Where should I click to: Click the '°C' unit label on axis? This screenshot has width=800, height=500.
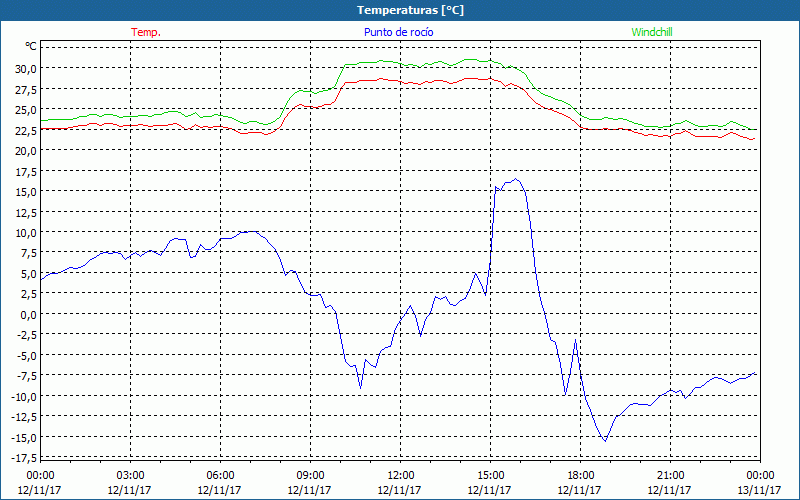[x=31, y=46]
